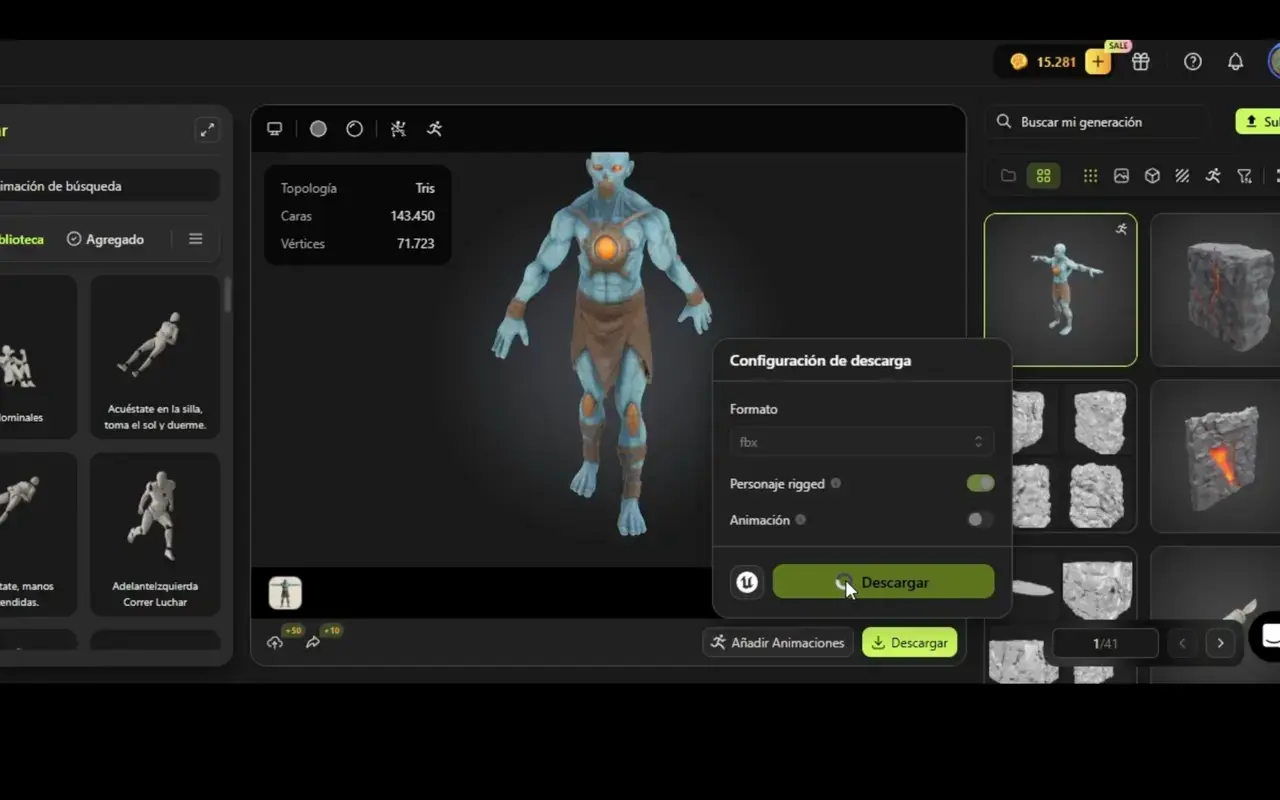Select the monitor render view icon
1280x800 pixels.
click(275, 129)
